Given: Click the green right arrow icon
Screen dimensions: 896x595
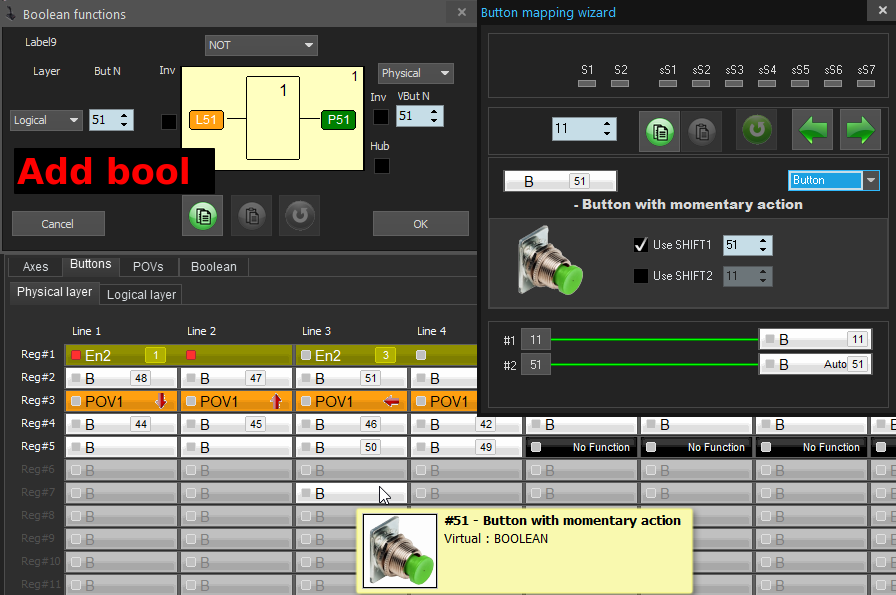Looking at the screenshot, I should click(x=859, y=130).
